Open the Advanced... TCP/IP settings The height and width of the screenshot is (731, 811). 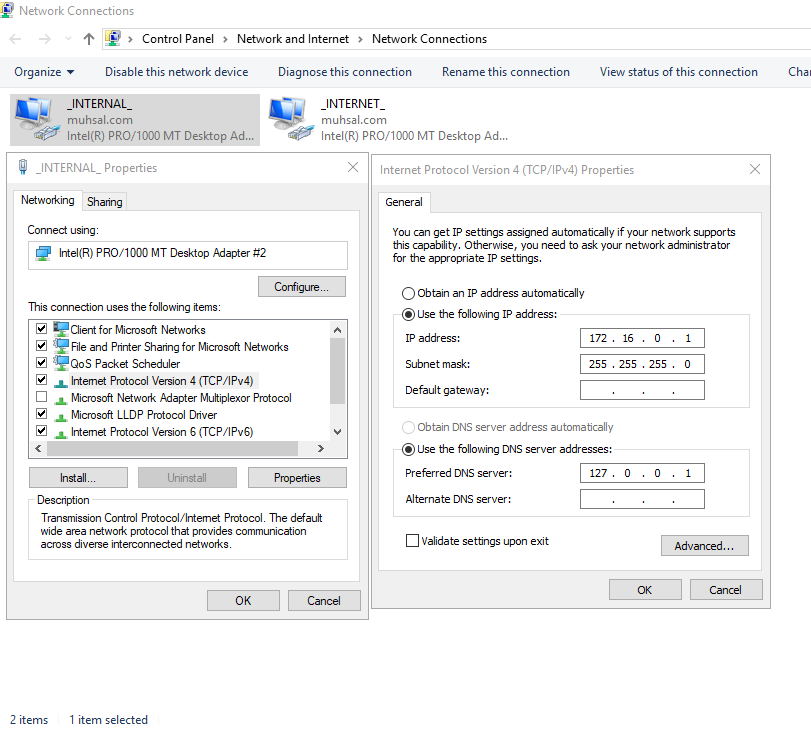click(x=704, y=546)
